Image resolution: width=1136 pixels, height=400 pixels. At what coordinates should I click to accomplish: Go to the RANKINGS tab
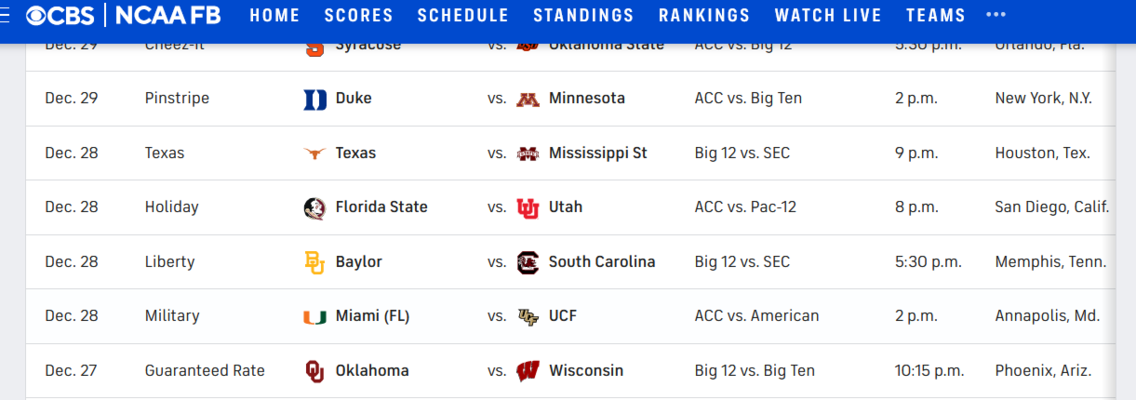tap(704, 15)
